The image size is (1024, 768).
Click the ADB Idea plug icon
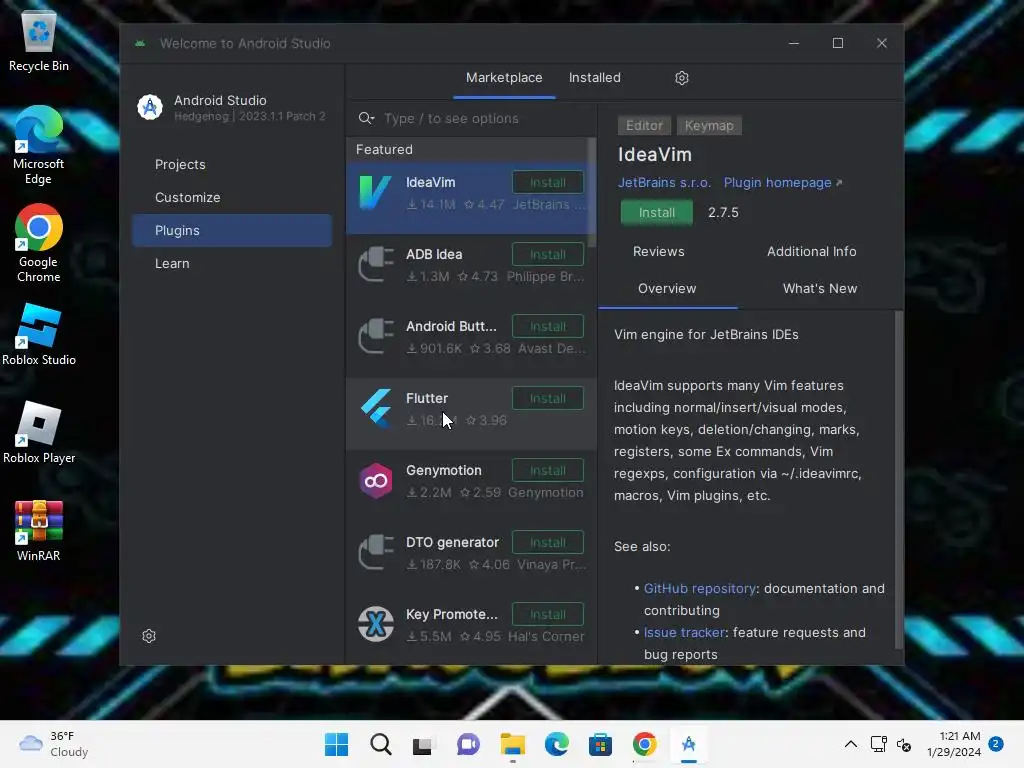pyautogui.click(x=376, y=264)
